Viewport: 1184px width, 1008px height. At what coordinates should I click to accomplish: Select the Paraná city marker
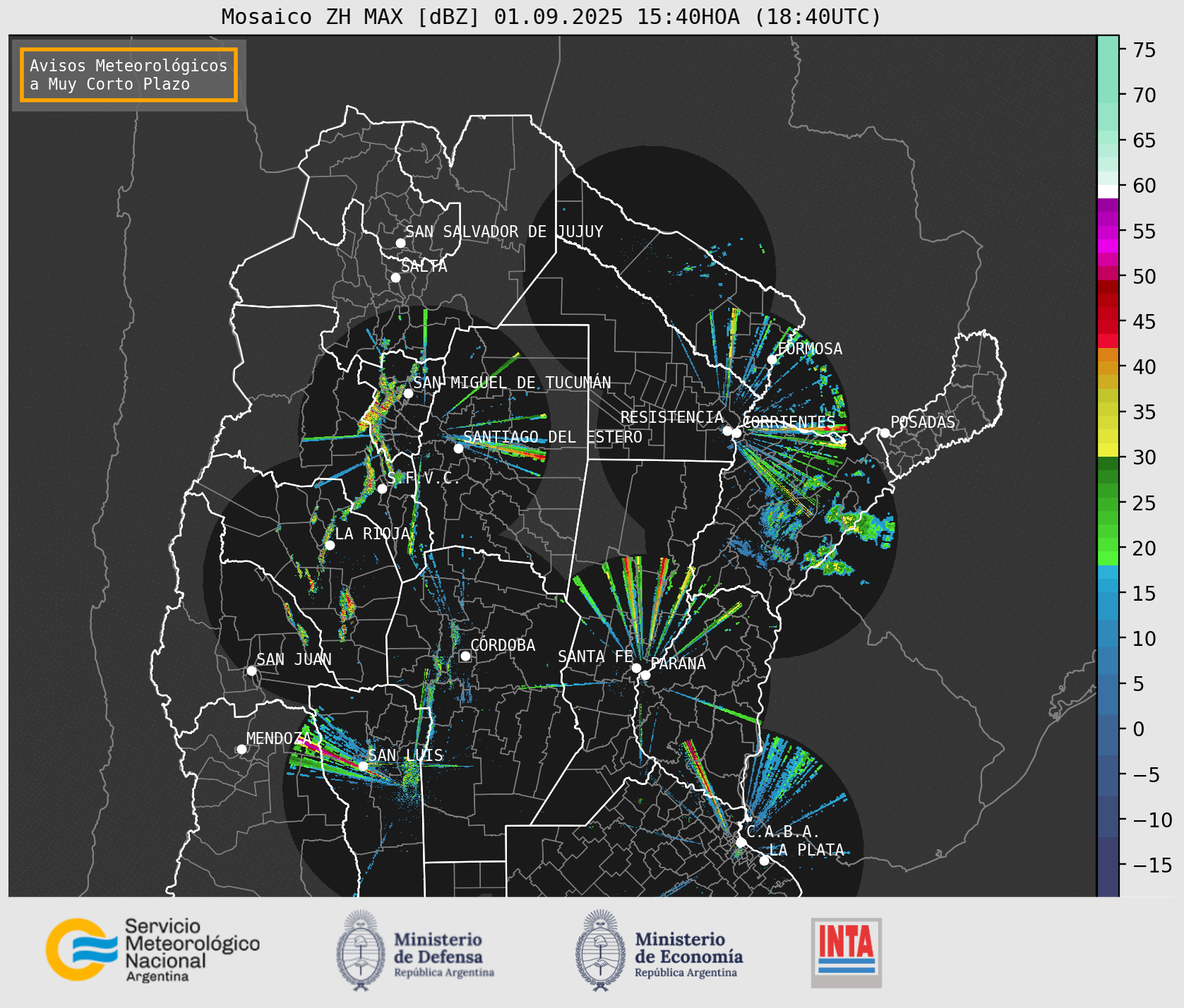(x=645, y=676)
